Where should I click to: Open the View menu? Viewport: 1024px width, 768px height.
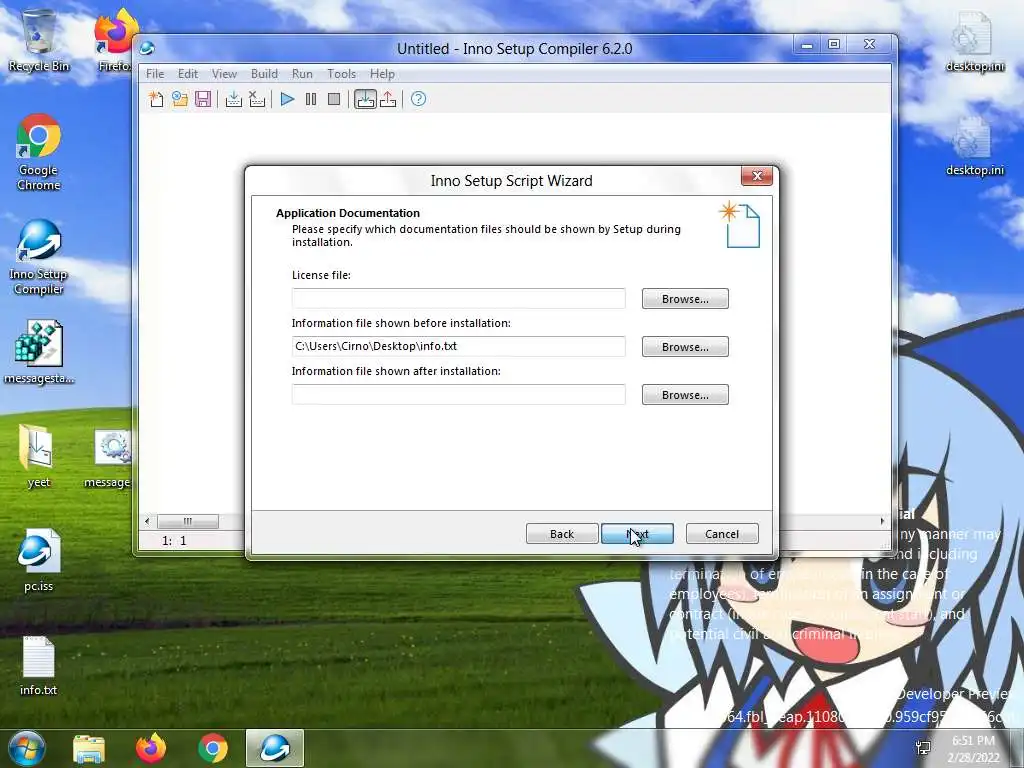pos(224,74)
